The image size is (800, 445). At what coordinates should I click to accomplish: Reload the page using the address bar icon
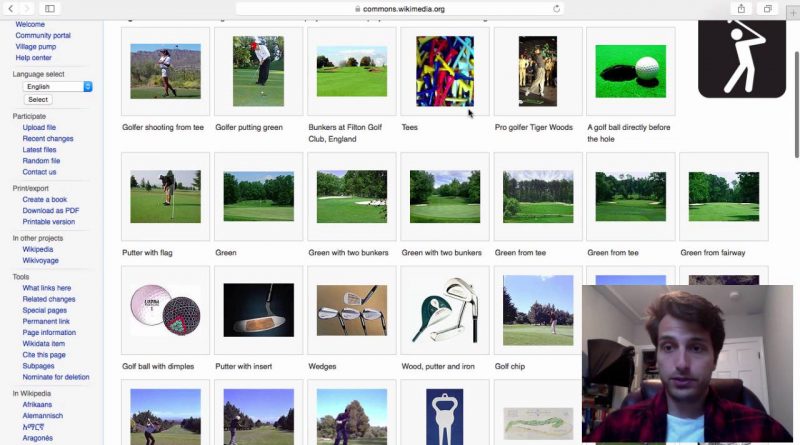coord(556,8)
